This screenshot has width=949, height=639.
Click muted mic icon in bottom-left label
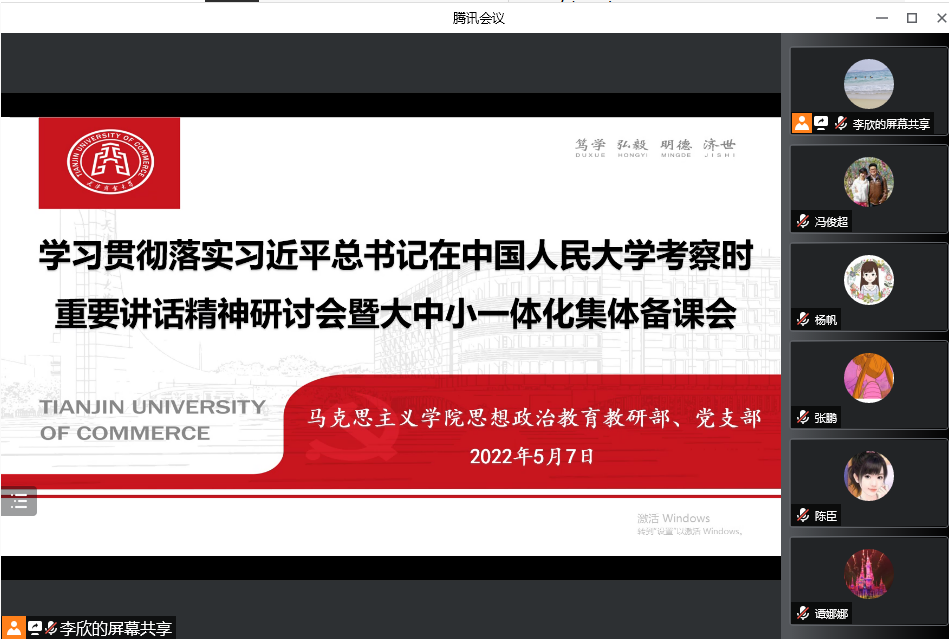coord(51,628)
